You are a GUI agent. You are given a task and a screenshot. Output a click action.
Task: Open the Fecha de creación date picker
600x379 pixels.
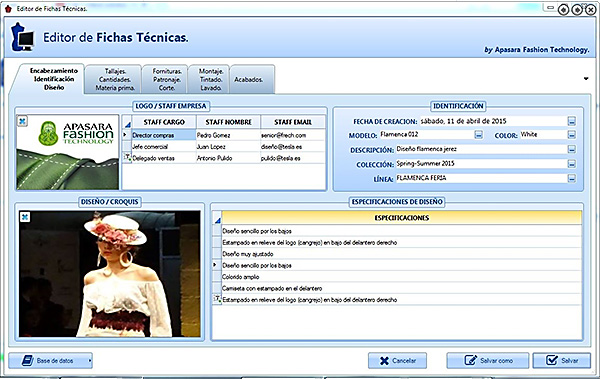point(571,121)
